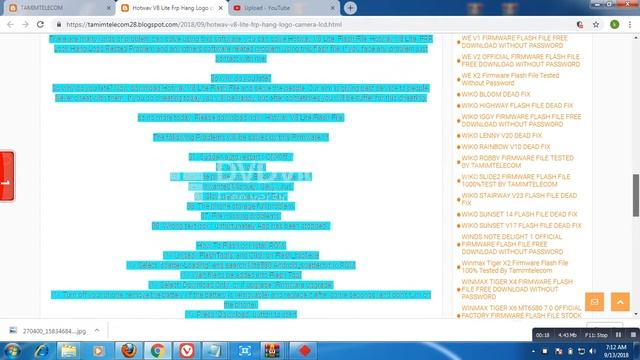Launch Vivaldi browser from taskbar
The image size is (640, 360).
(186, 351)
